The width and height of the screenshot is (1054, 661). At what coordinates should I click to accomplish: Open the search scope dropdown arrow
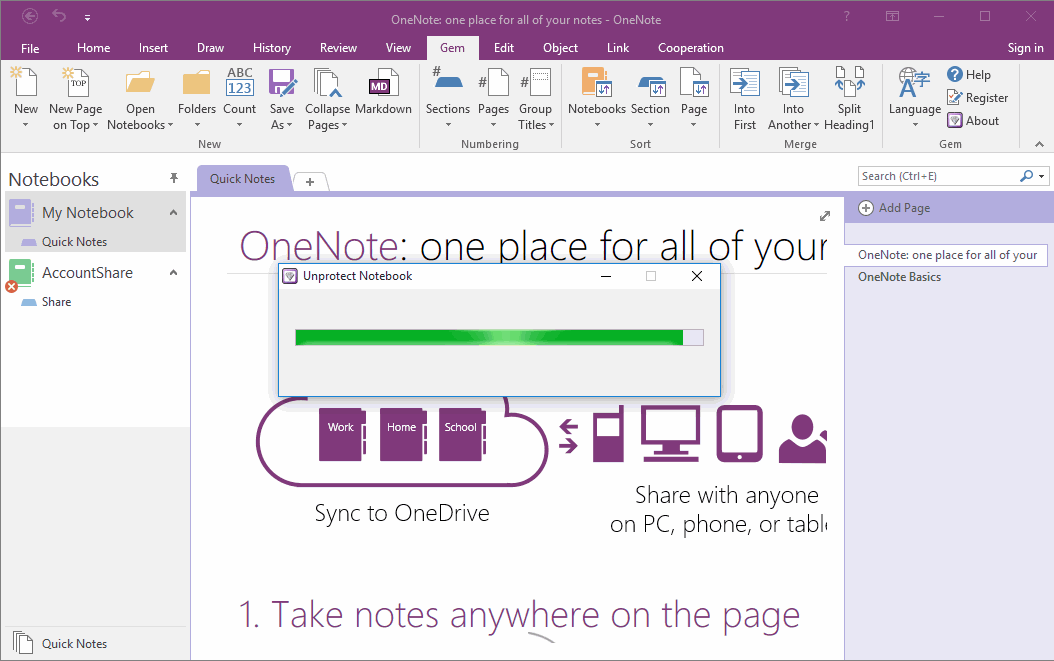coord(1041,177)
